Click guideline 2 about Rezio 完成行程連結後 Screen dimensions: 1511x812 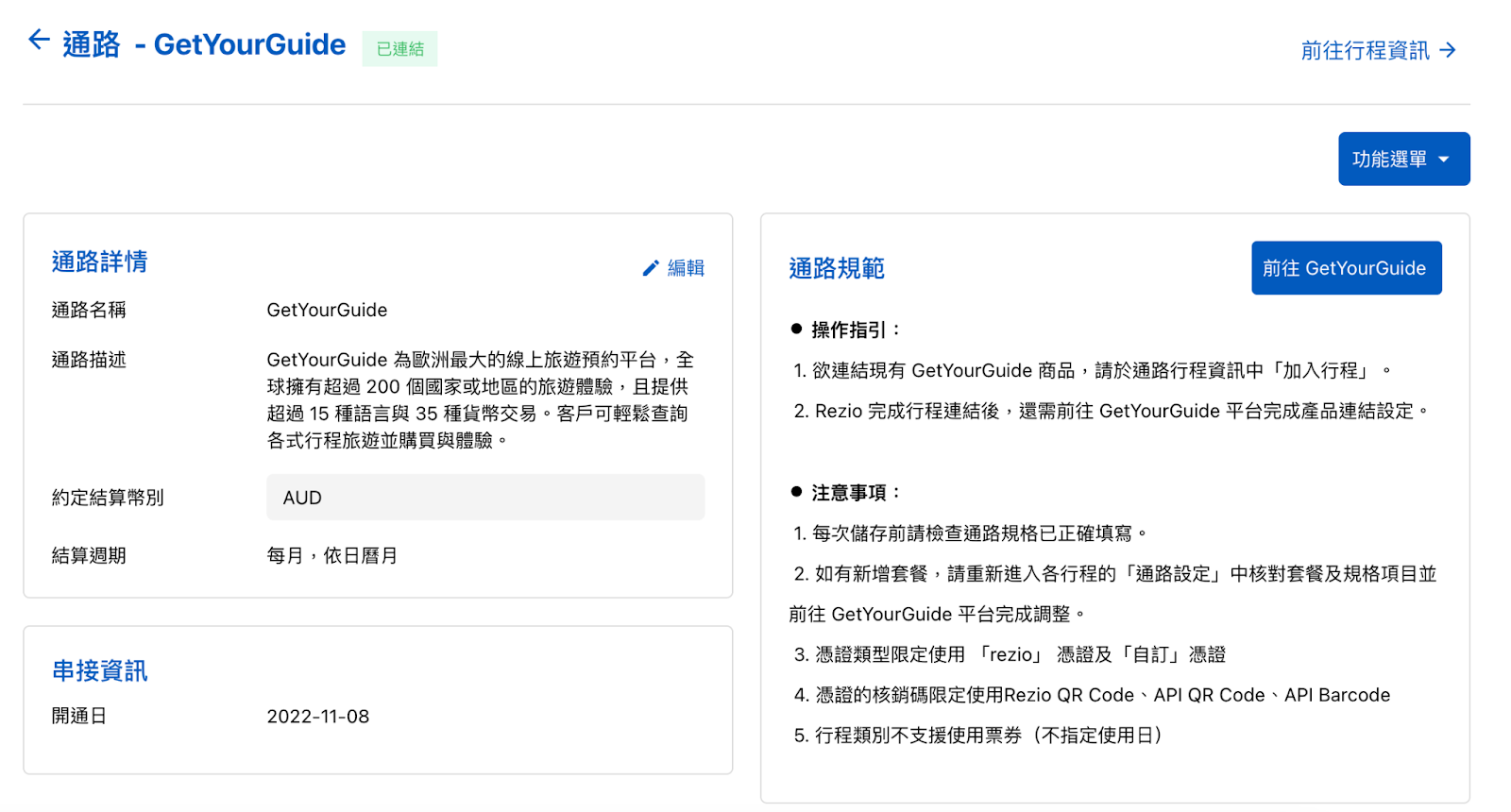(x=1112, y=411)
